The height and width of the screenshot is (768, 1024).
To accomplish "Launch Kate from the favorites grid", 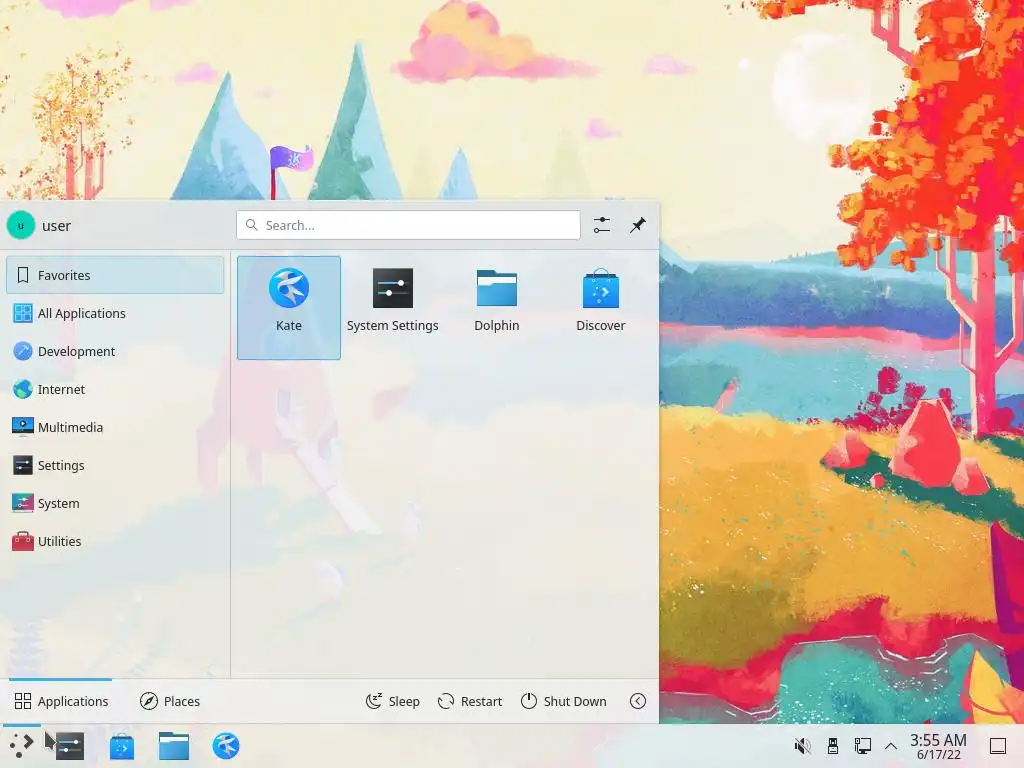I will [x=289, y=308].
